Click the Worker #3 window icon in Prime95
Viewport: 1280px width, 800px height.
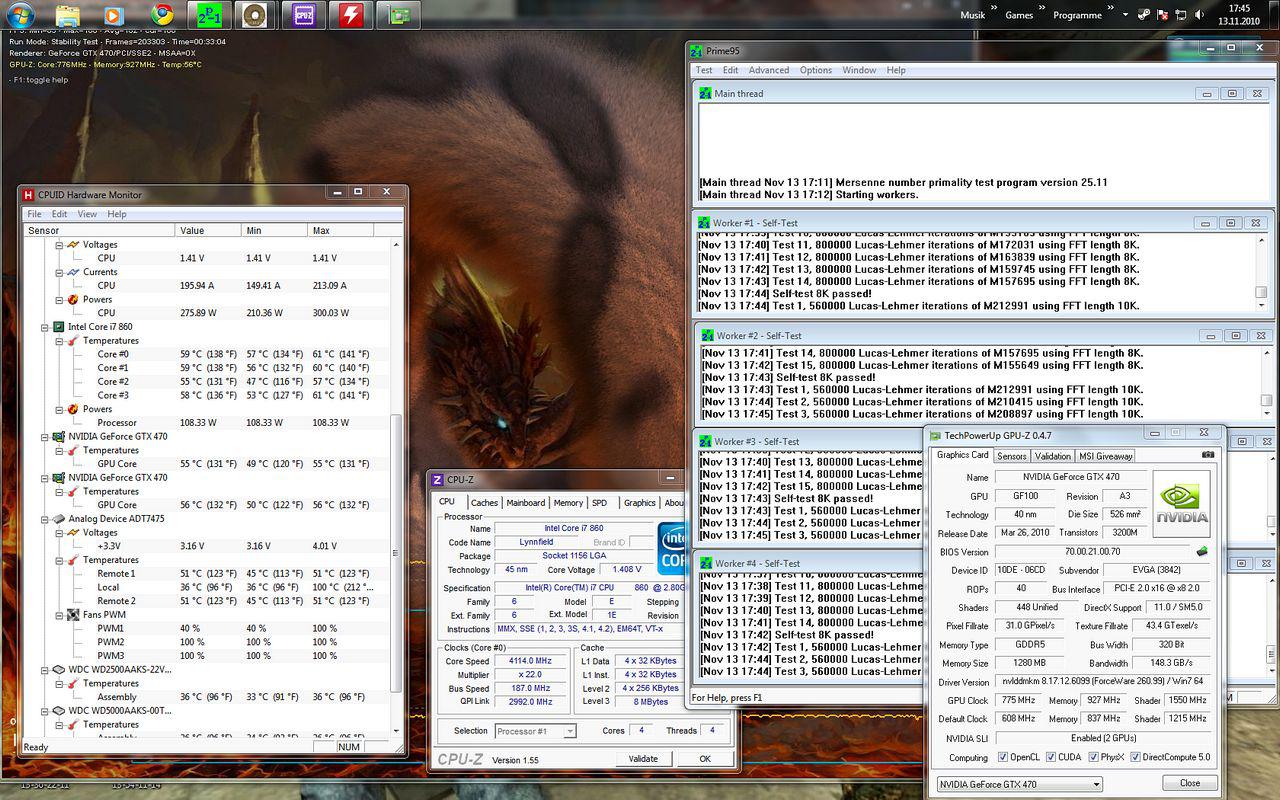coord(706,441)
